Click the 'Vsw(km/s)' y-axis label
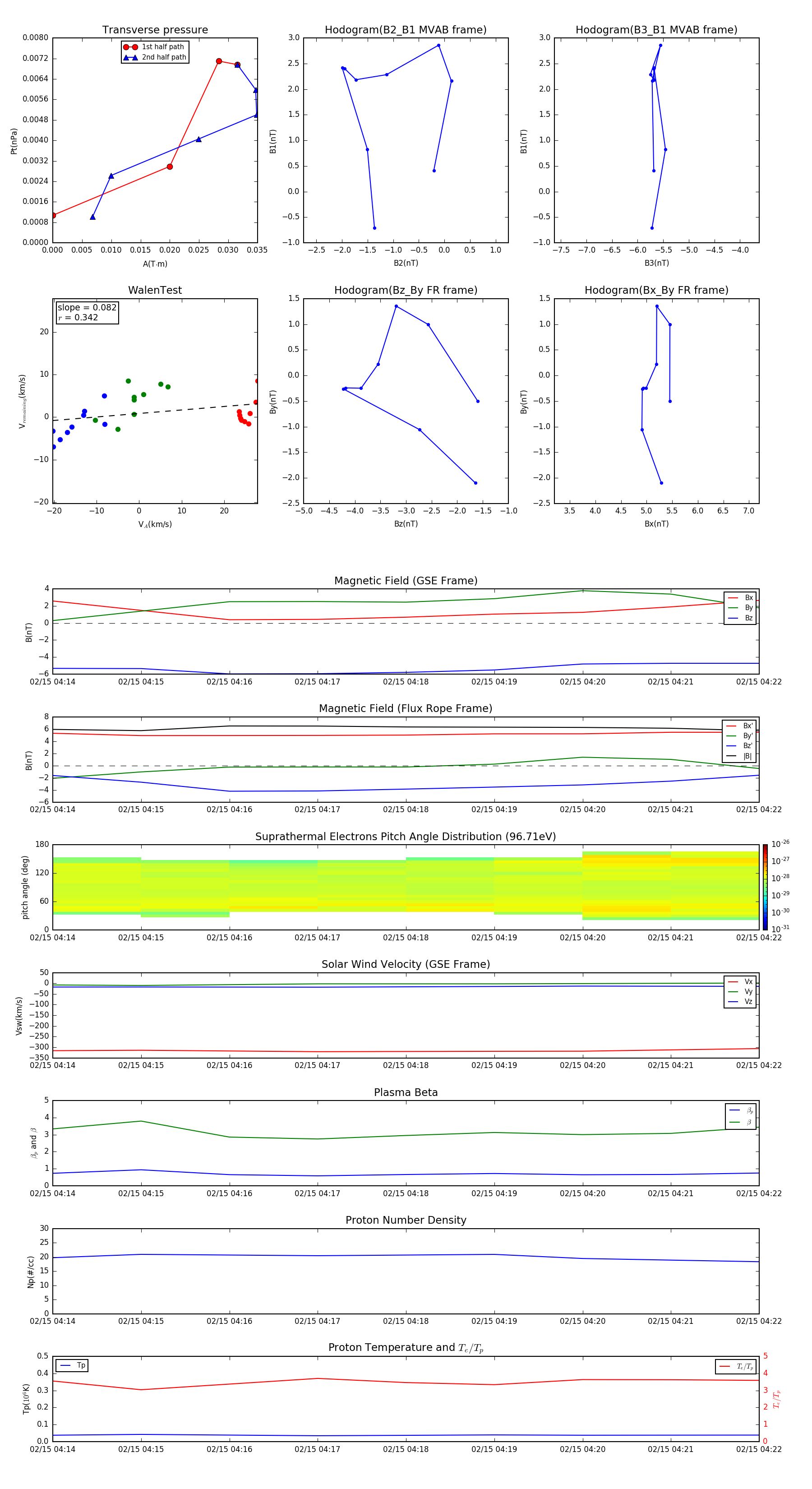Screen dimensions: 812x1489 pyautogui.click(x=19, y=1016)
